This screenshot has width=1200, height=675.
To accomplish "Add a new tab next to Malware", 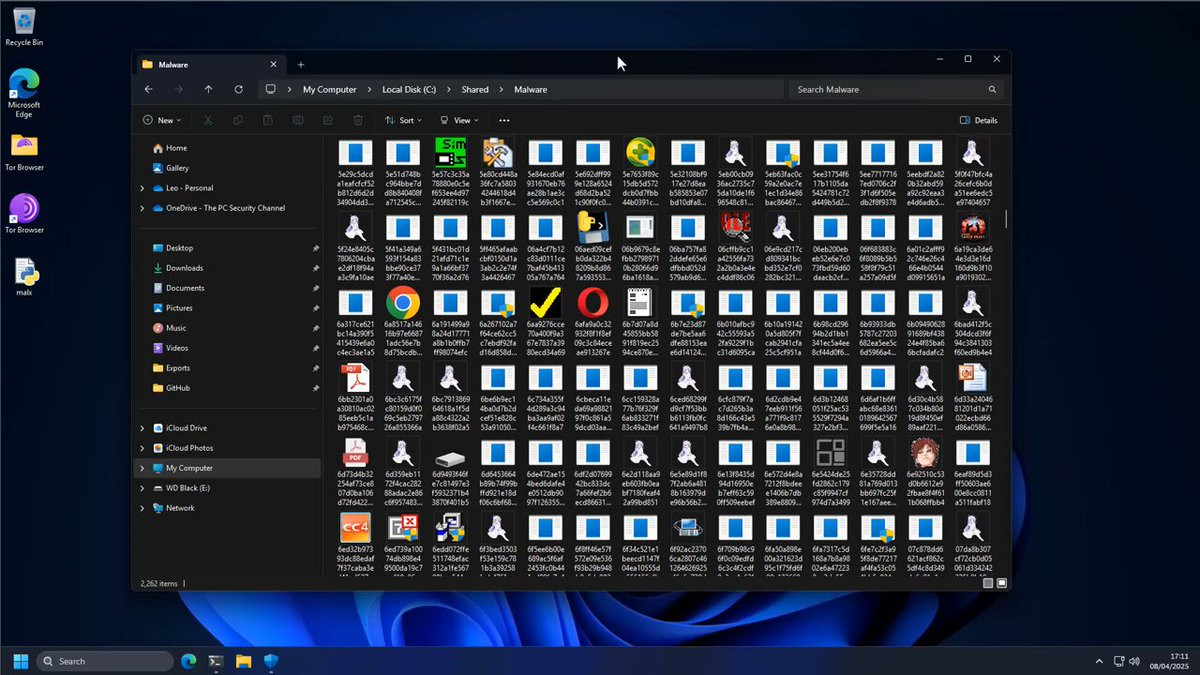I will point(301,64).
